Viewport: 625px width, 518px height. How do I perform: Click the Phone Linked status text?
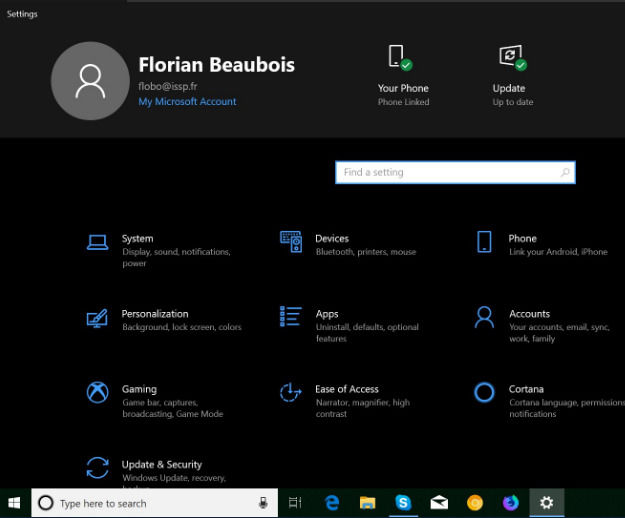coord(404,102)
